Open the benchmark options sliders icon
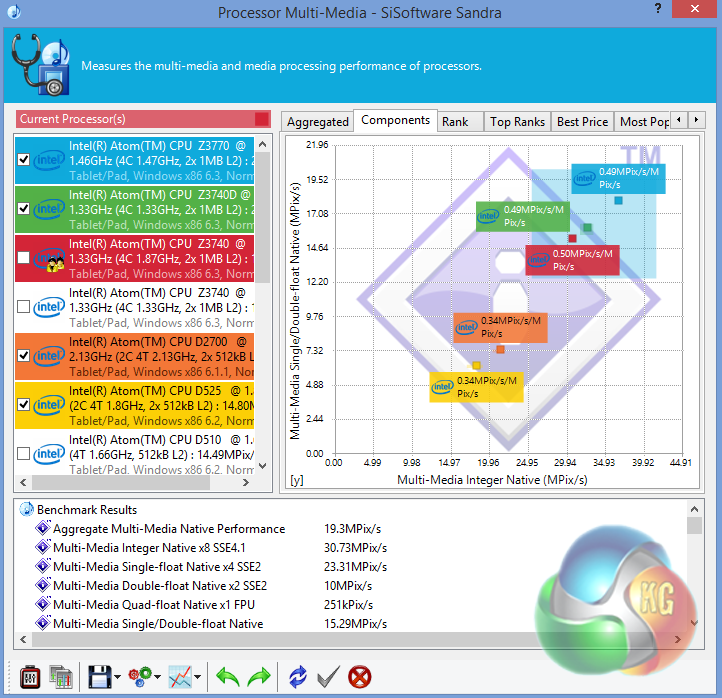 tap(30, 677)
